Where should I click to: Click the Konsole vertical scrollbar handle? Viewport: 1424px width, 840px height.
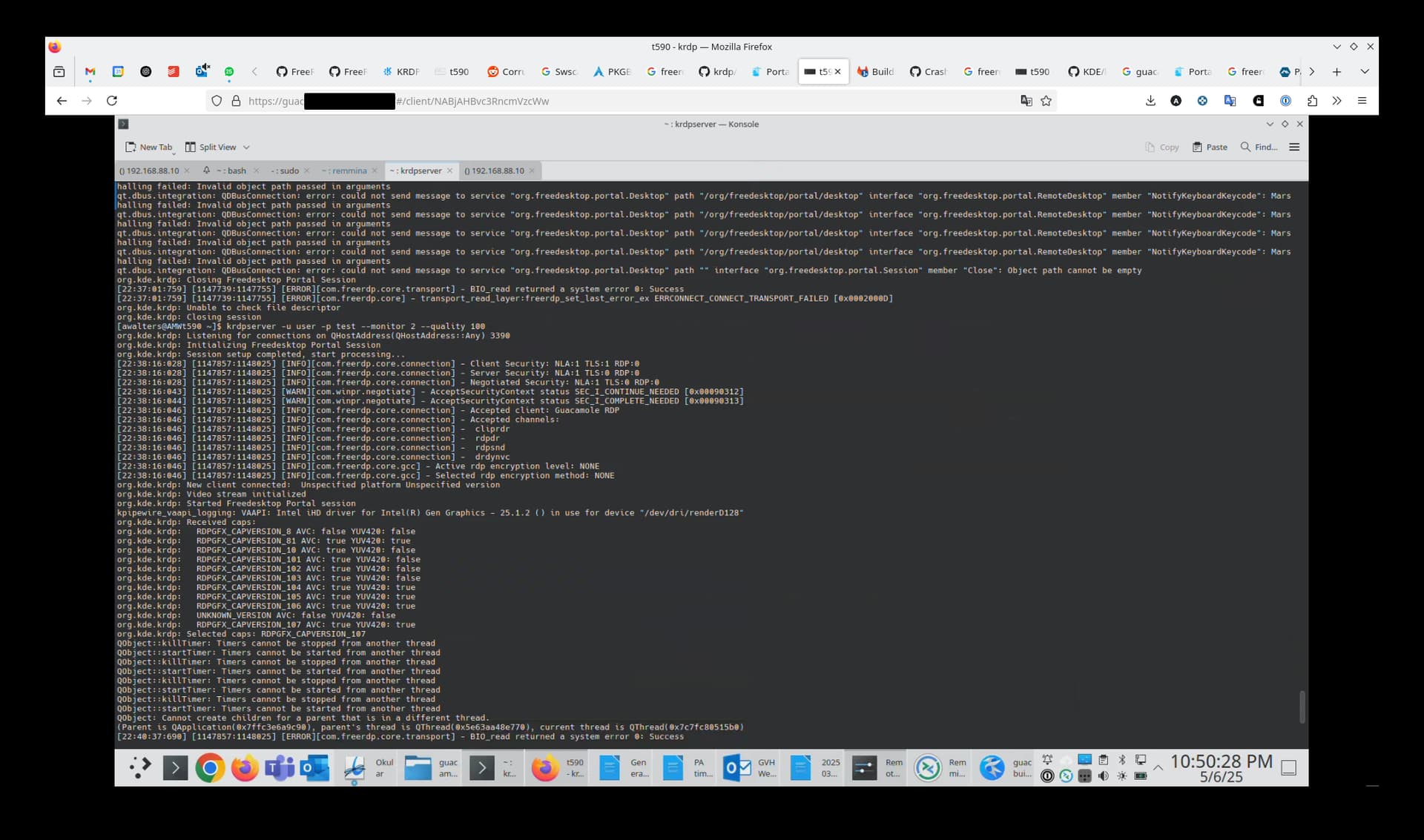1302,707
